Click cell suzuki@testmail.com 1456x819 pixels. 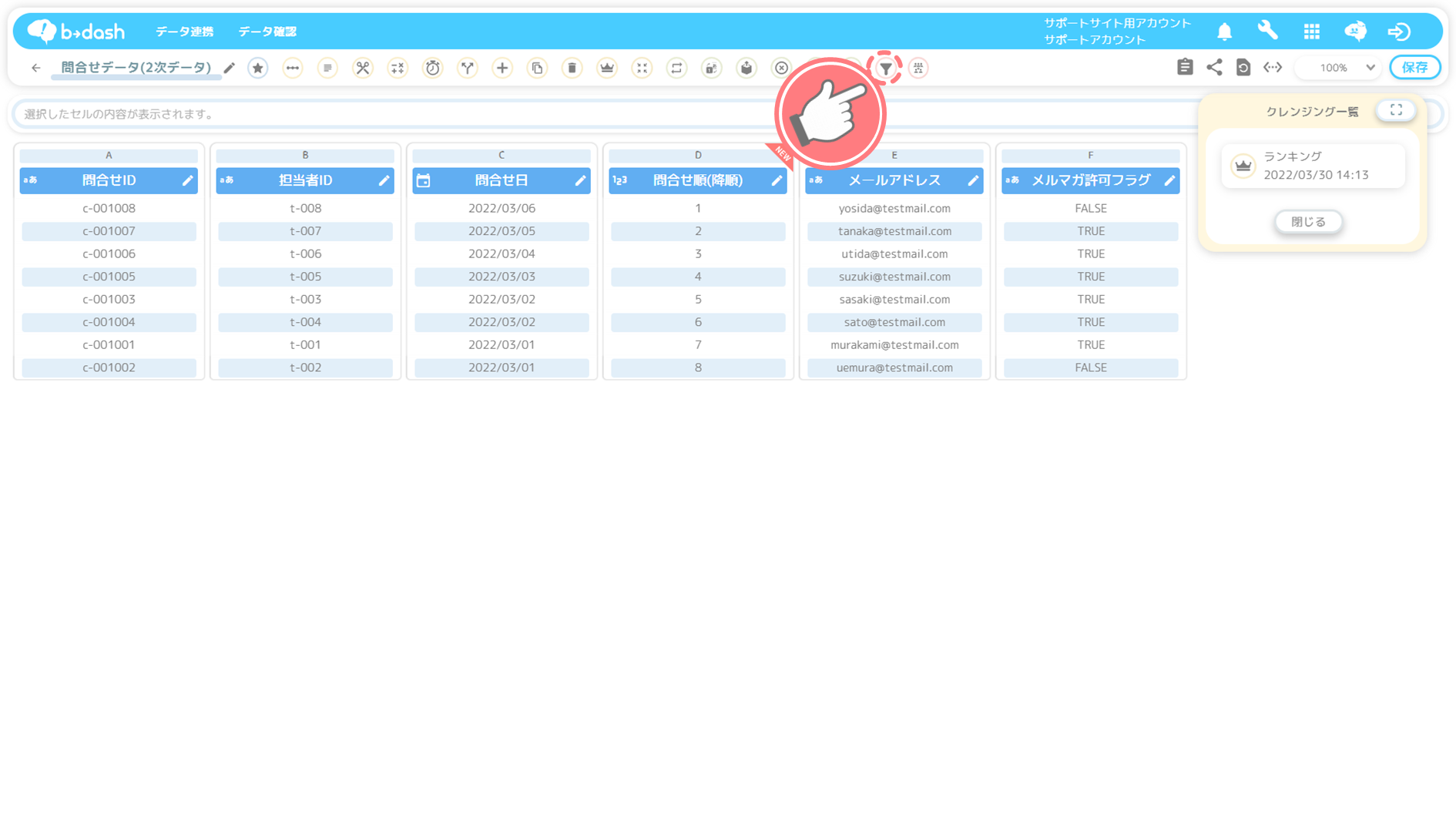pos(894,277)
